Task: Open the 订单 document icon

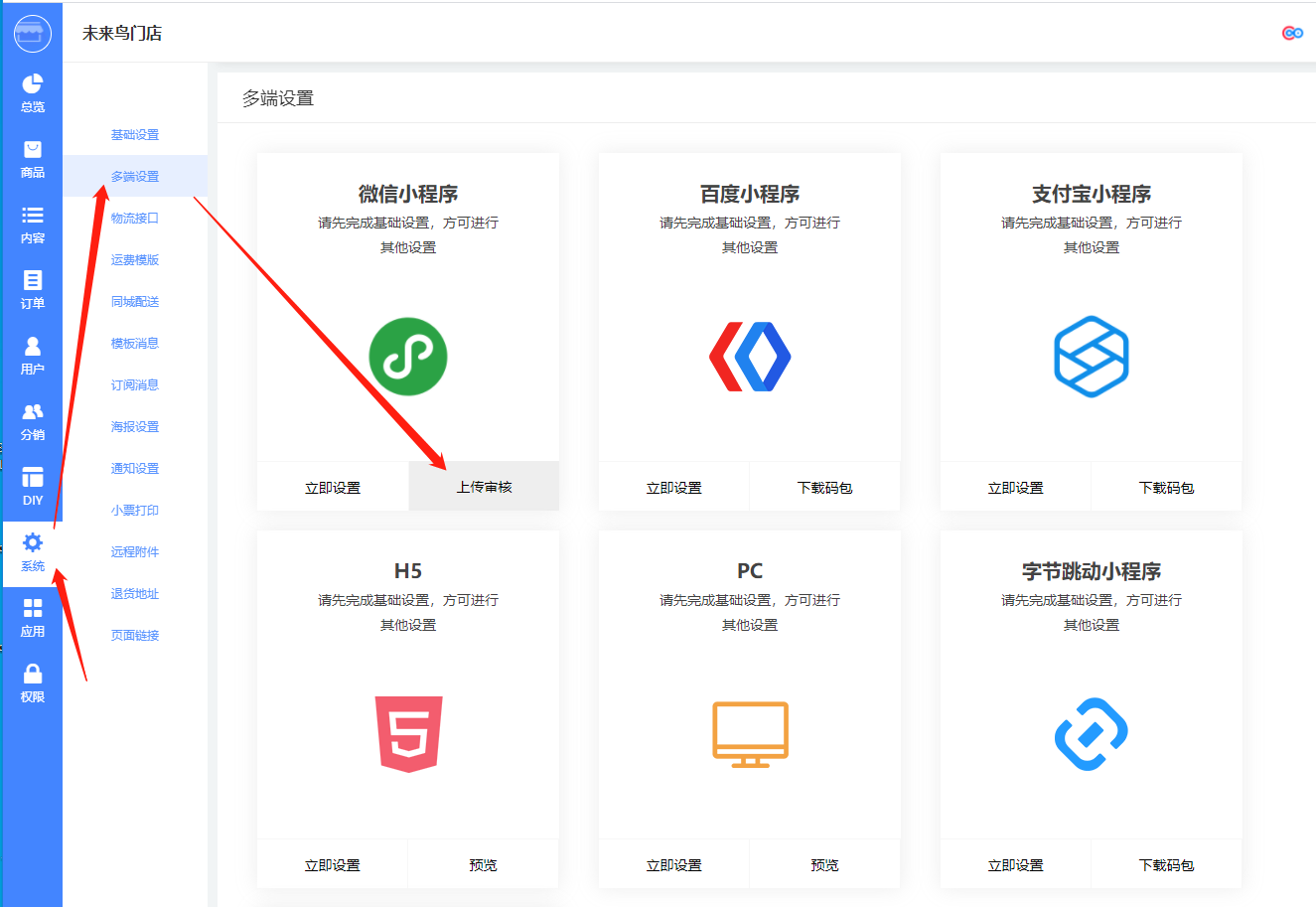Action: (x=33, y=280)
